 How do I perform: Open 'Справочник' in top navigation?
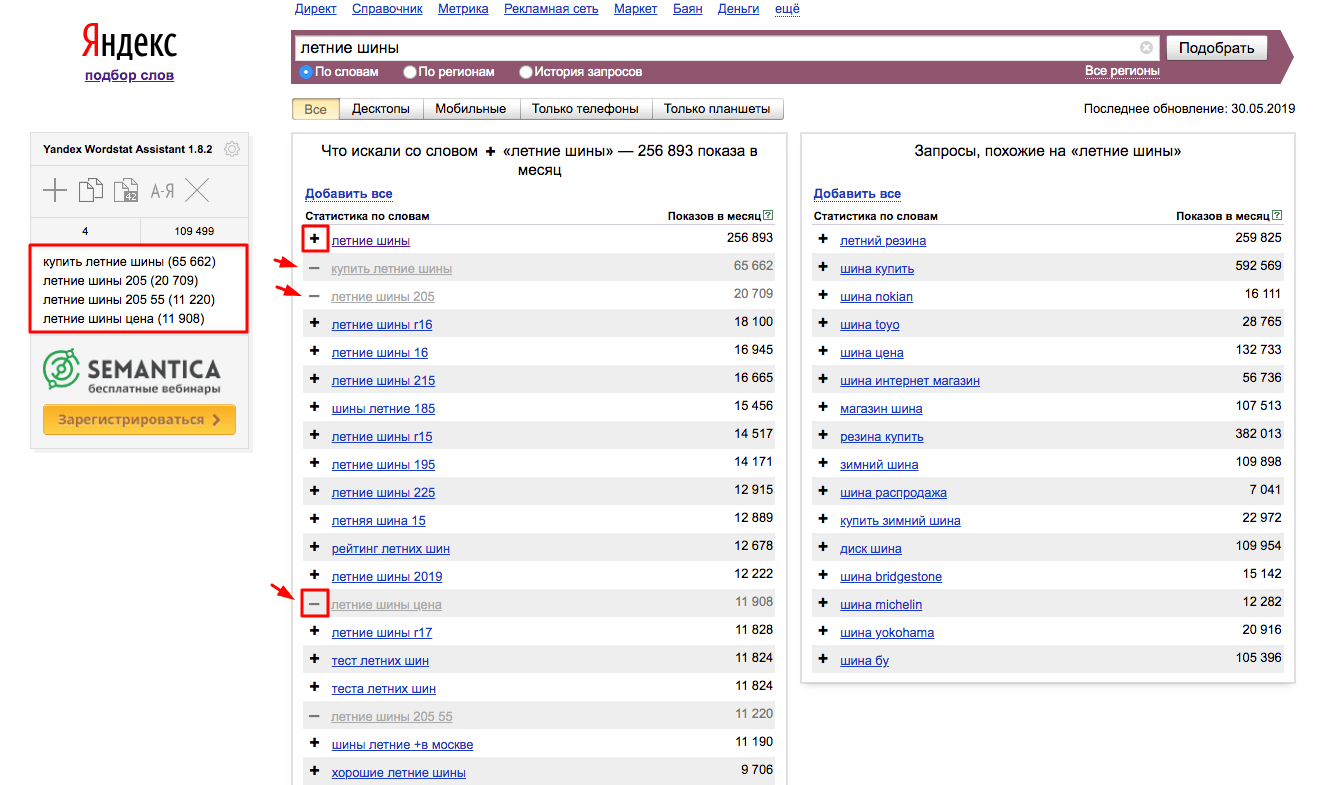coord(387,9)
